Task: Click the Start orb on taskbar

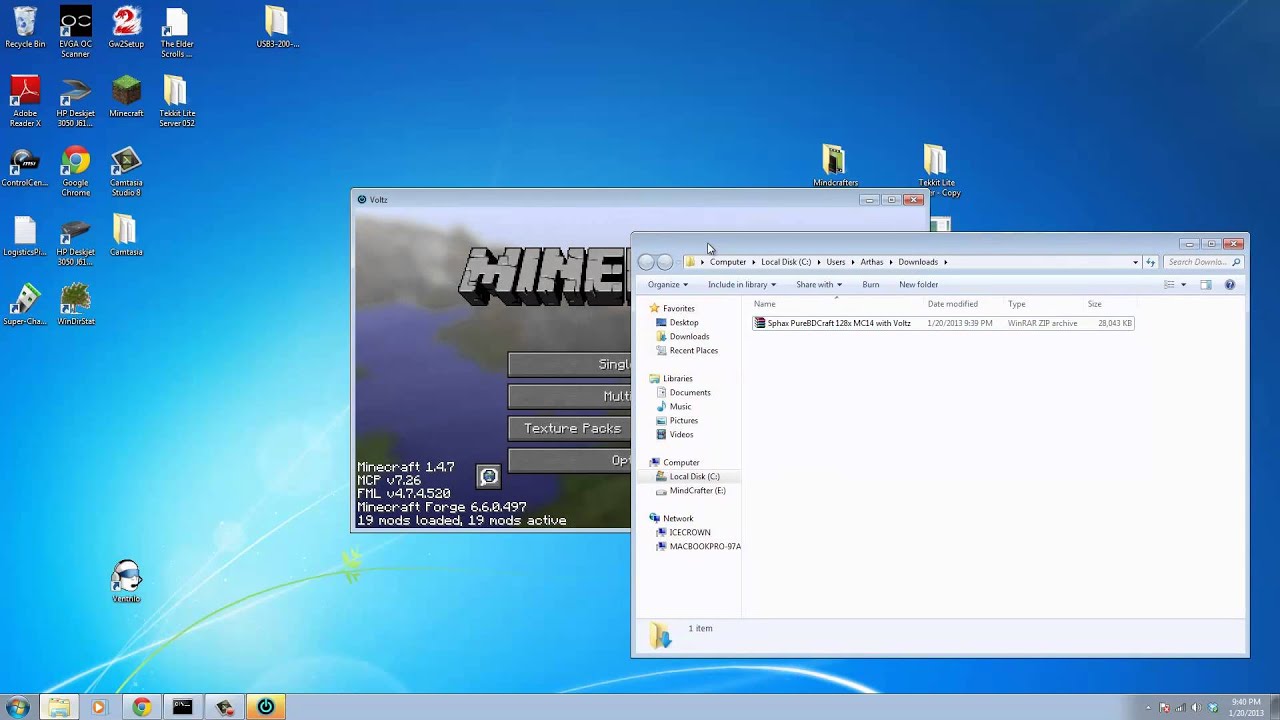Action: coord(17,707)
